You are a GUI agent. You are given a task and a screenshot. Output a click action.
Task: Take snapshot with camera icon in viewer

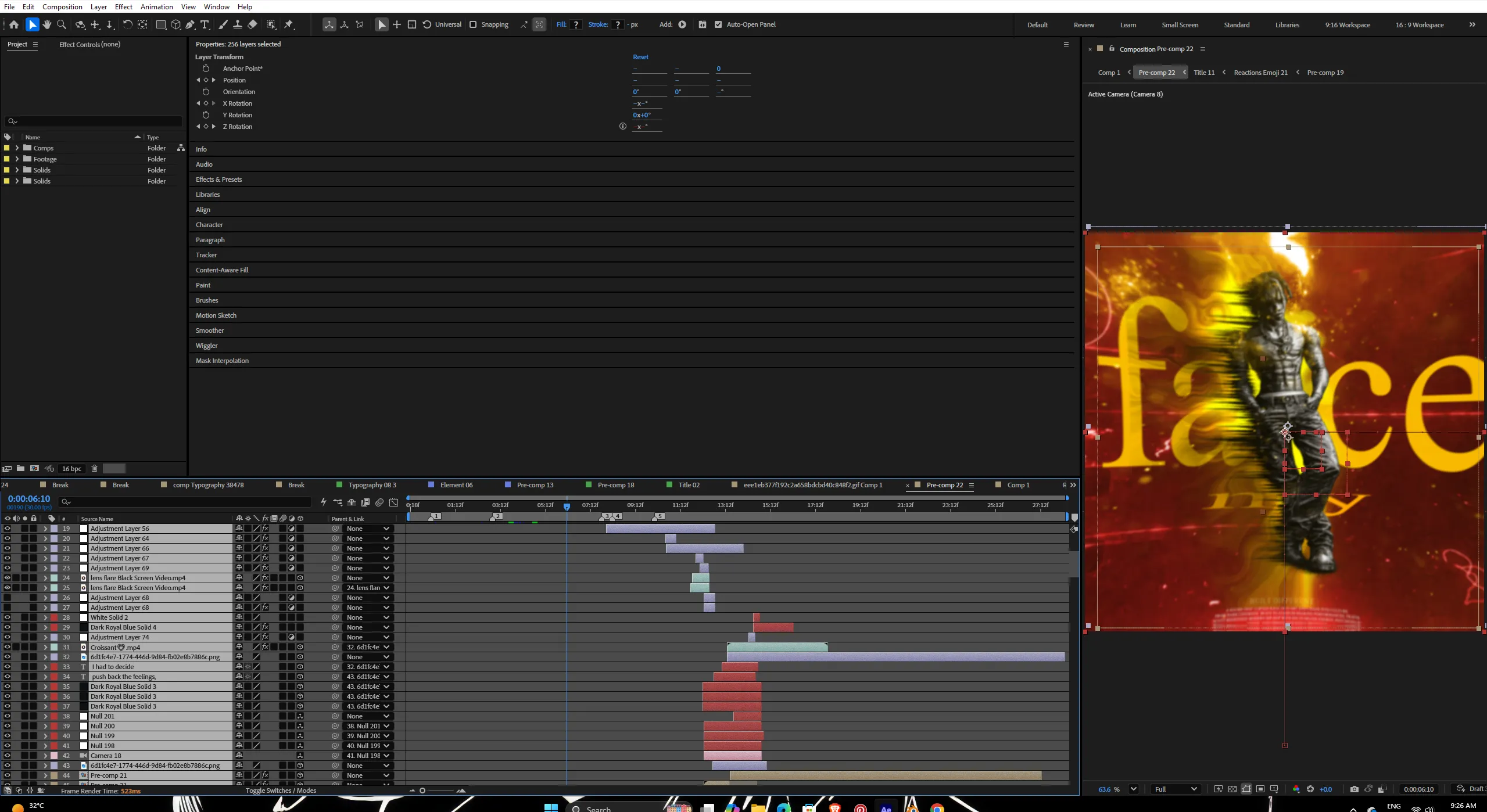coord(1355,789)
